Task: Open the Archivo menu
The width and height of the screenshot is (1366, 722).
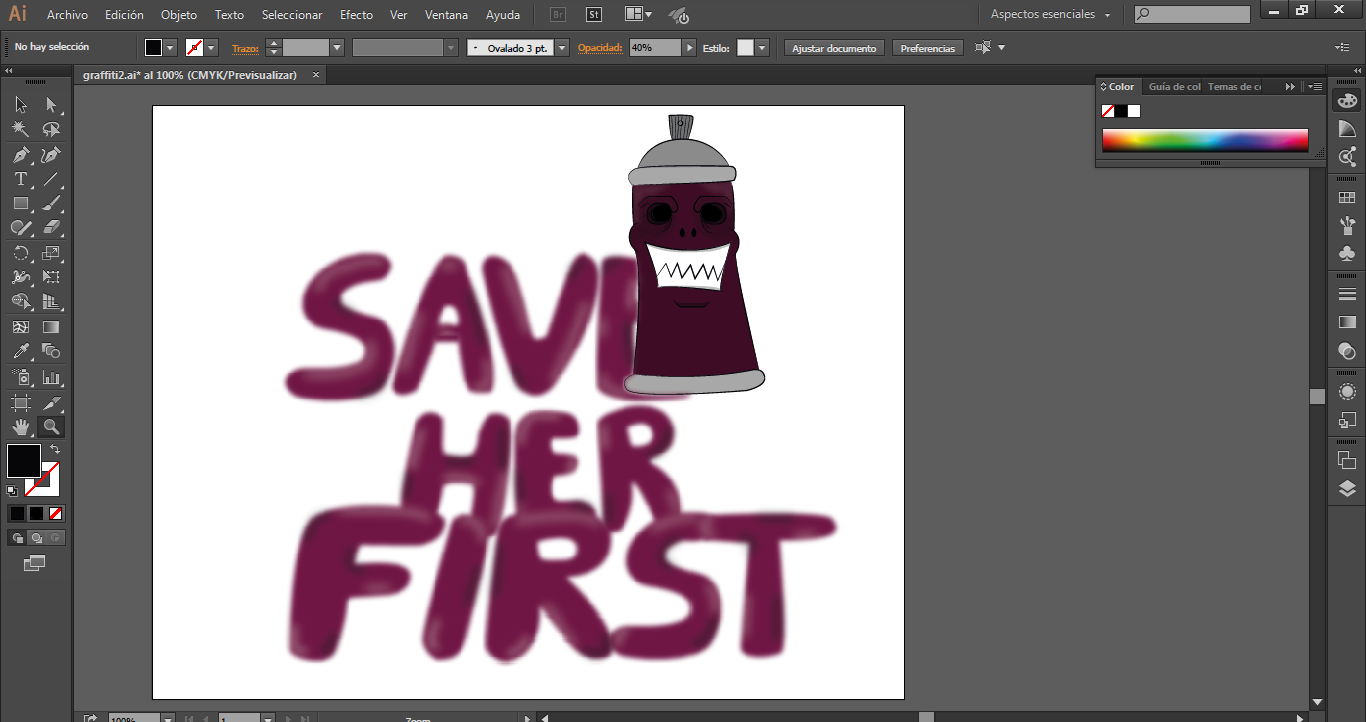Action: [67, 15]
